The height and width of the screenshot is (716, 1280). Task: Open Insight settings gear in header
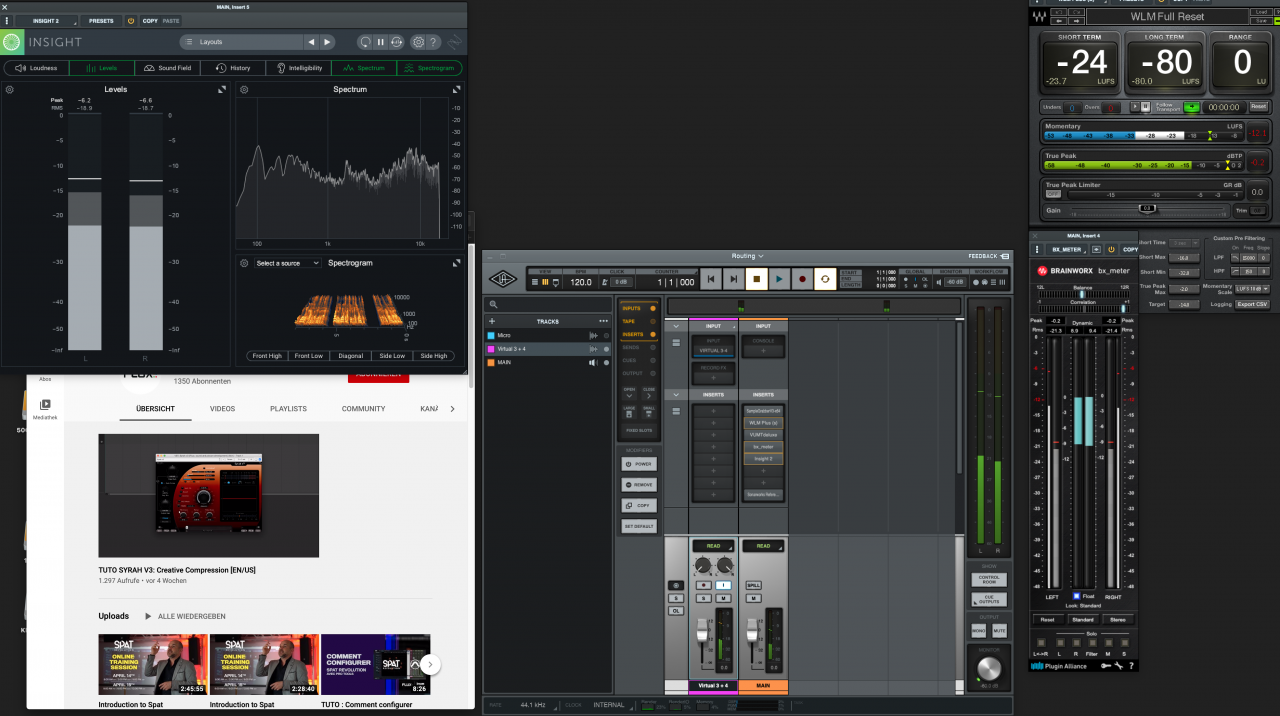[x=418, y=42]
